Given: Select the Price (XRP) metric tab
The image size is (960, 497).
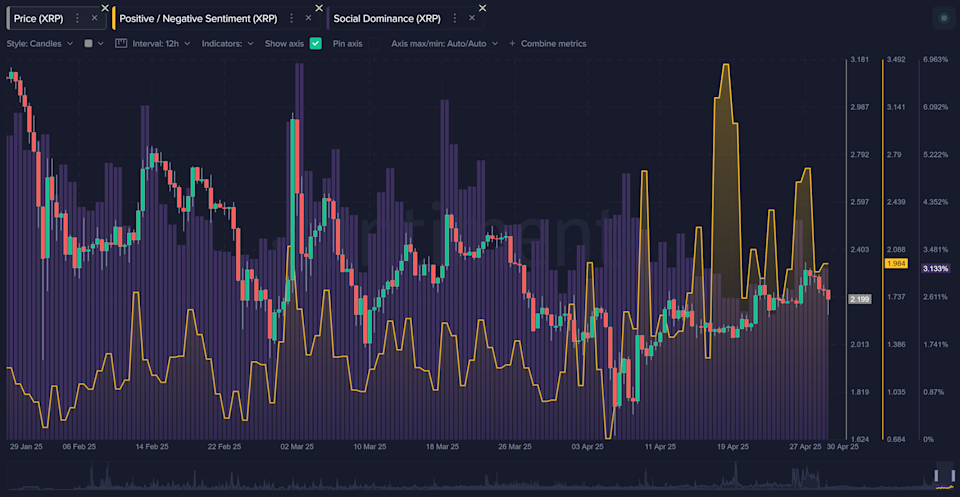Looking at the screenshot, I should point(38,18).
